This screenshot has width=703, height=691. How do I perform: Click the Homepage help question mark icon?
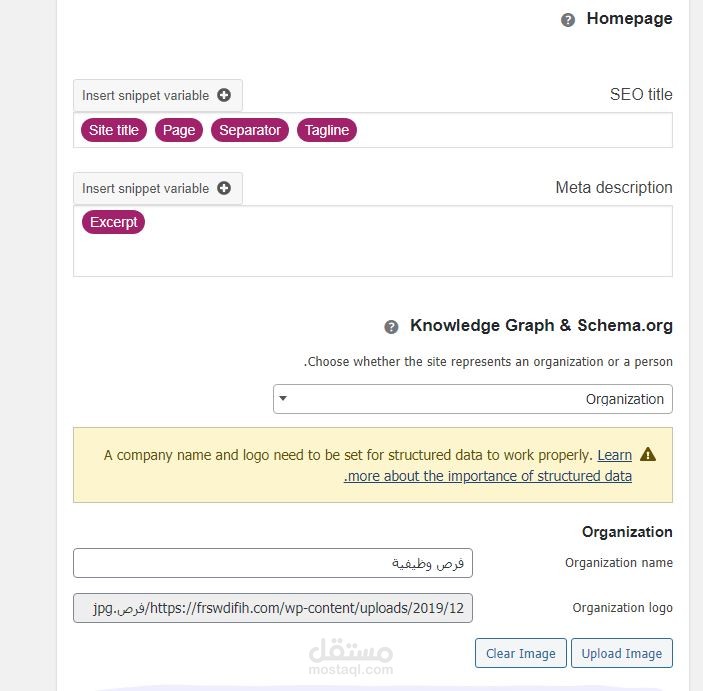[x=568, y=20]
